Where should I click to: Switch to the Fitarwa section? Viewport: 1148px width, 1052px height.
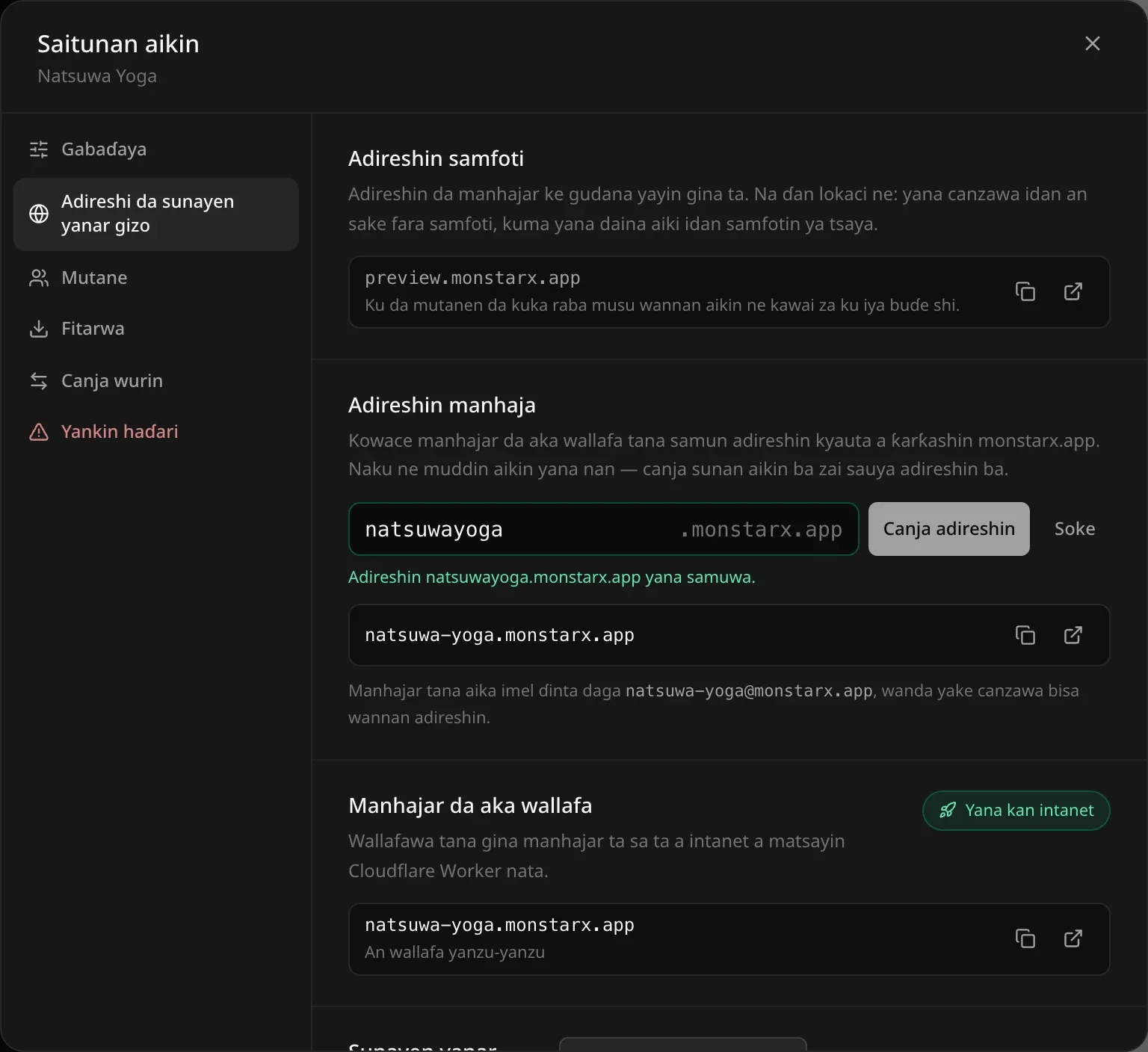[156, 329]
